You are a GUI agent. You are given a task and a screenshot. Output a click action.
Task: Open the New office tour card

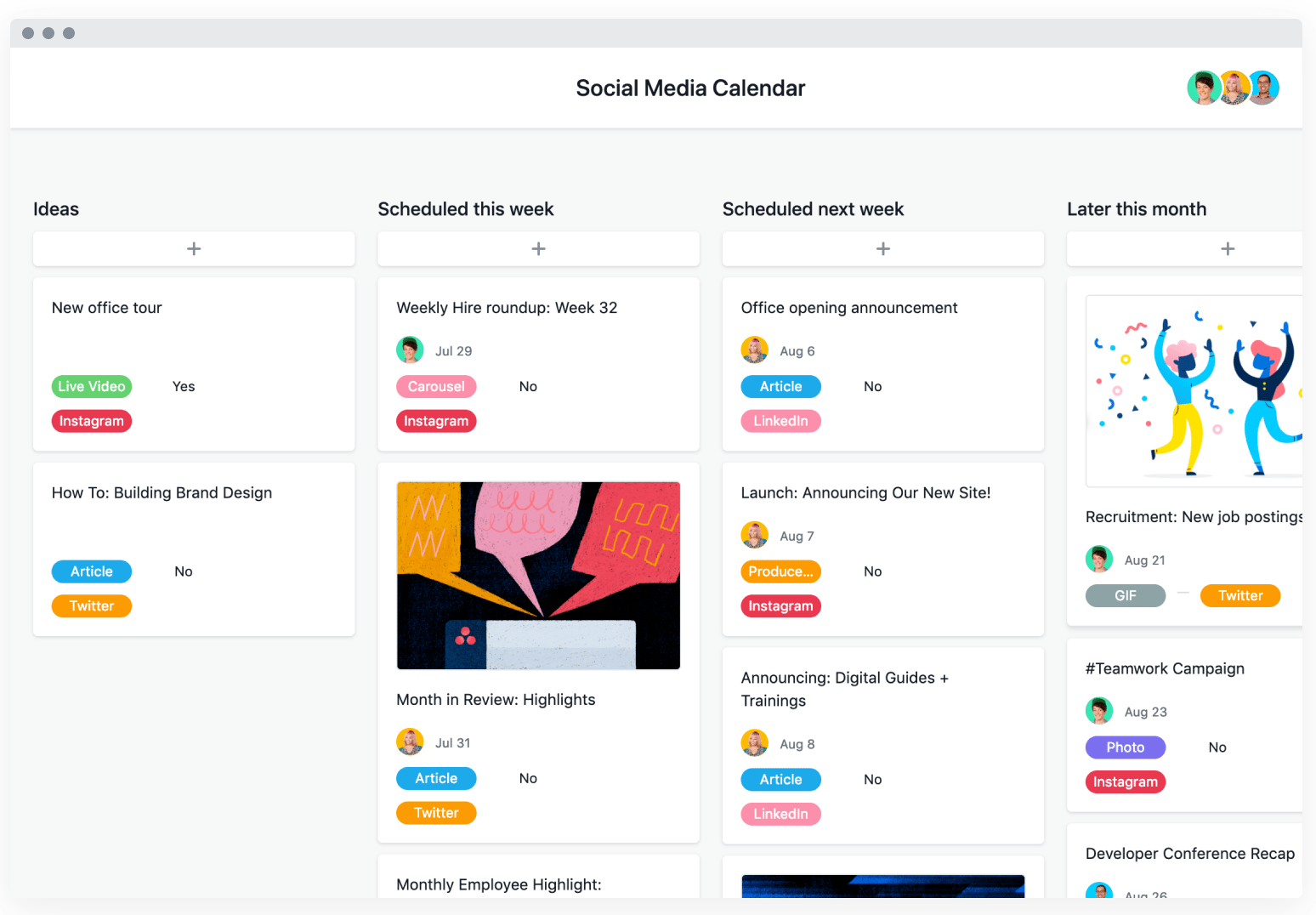point(106,307)
